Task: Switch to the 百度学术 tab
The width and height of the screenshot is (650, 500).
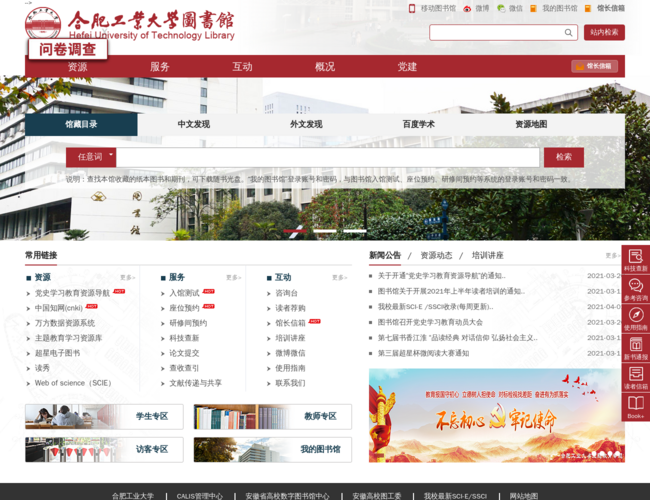Action: 419,124
